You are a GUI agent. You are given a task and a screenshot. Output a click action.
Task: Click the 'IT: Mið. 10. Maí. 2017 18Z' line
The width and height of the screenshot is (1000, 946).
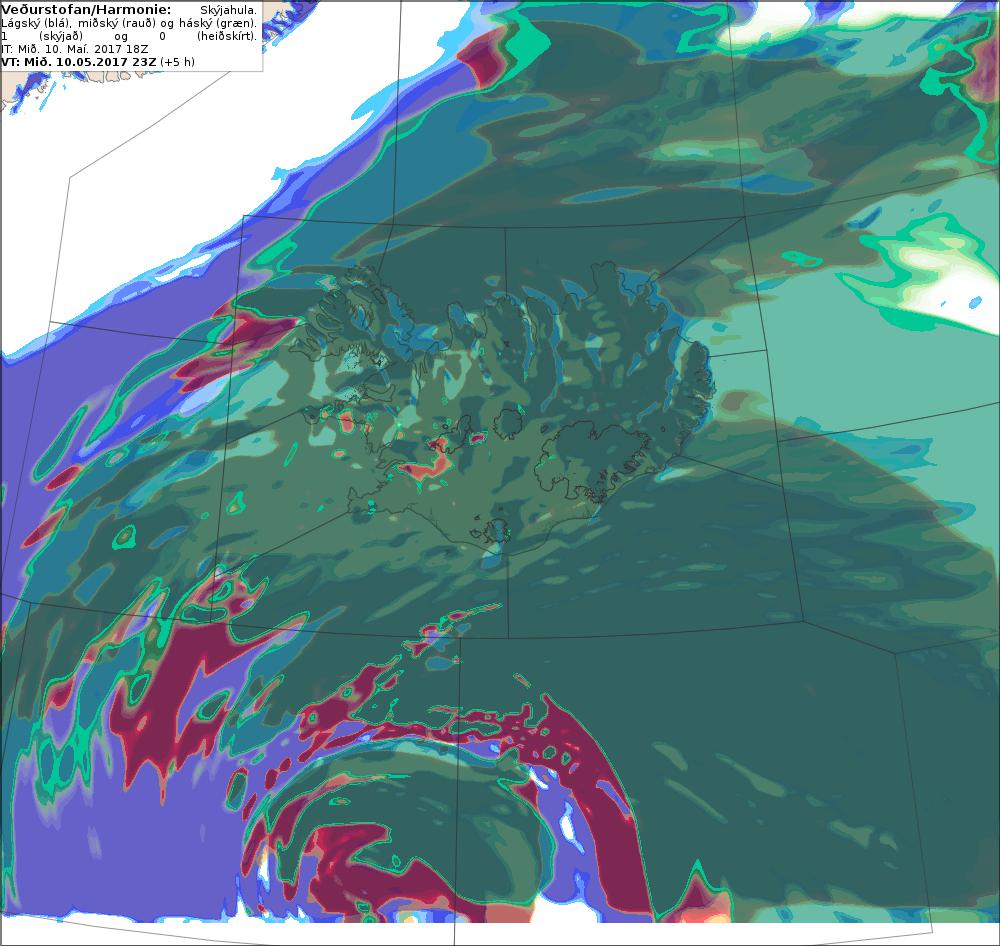(75, 48)
